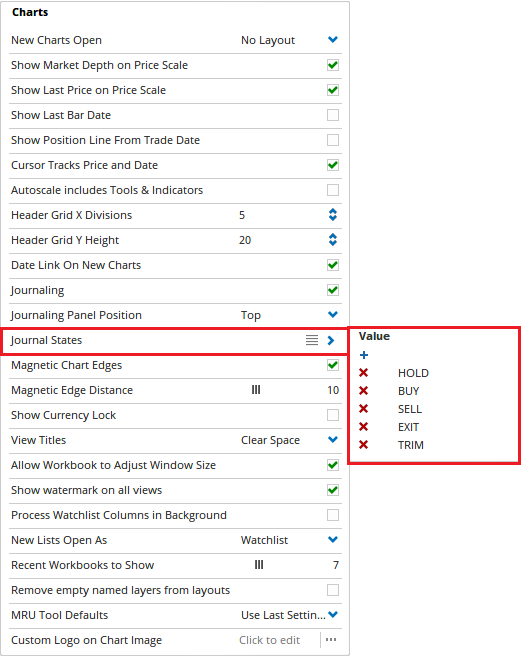Enable Show Last Bar Date checkbox
Viewport: 522px width, 656px height.
click(333, 115)
